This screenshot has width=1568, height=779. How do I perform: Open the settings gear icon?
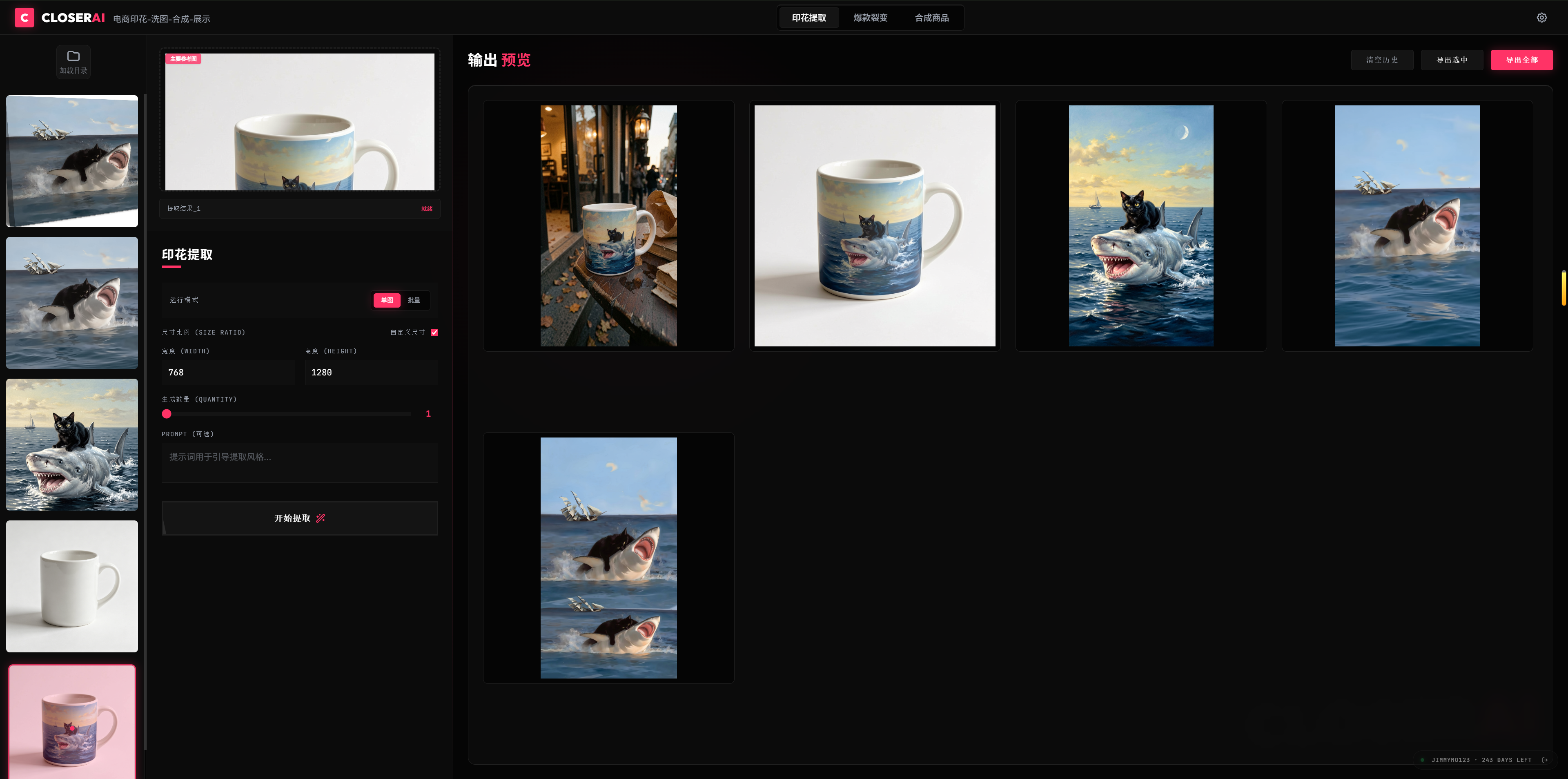point(1541,18)
